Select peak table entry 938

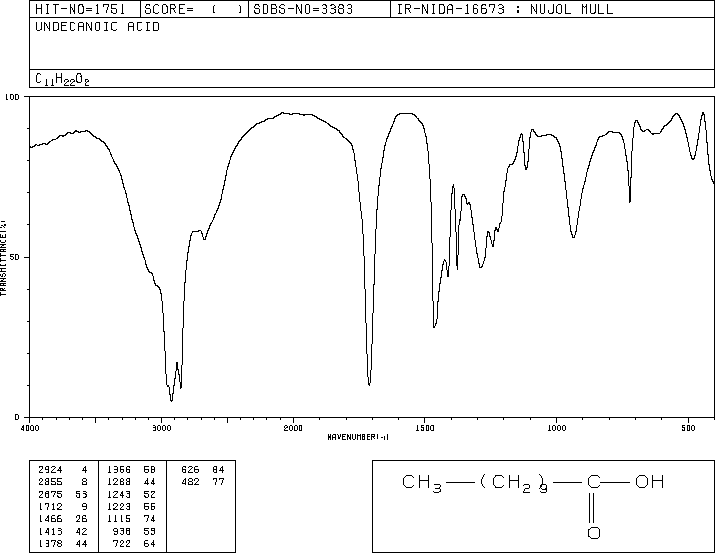(122, 532)
